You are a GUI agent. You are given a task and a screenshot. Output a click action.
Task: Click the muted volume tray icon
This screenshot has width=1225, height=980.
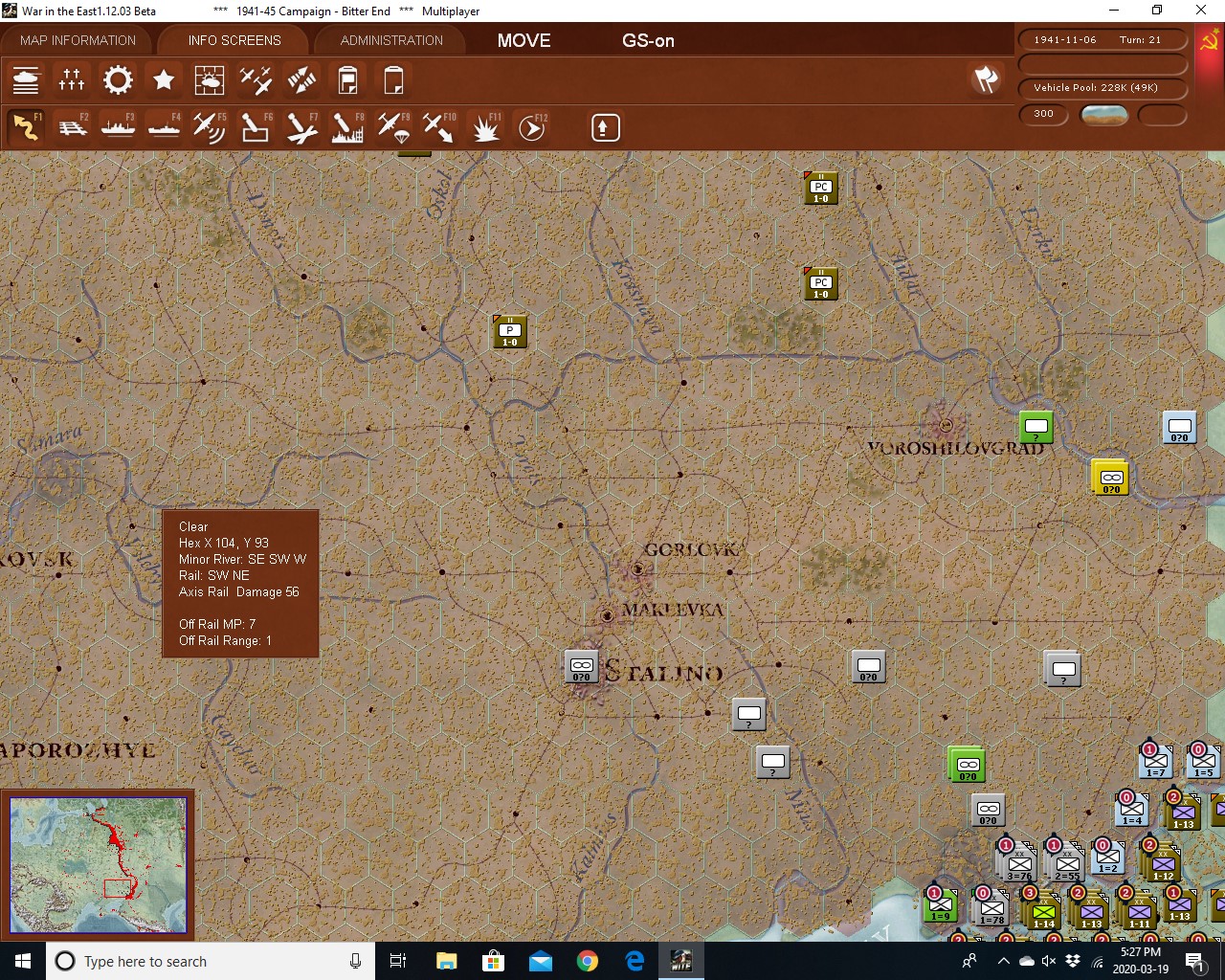tap(1049, 961)
